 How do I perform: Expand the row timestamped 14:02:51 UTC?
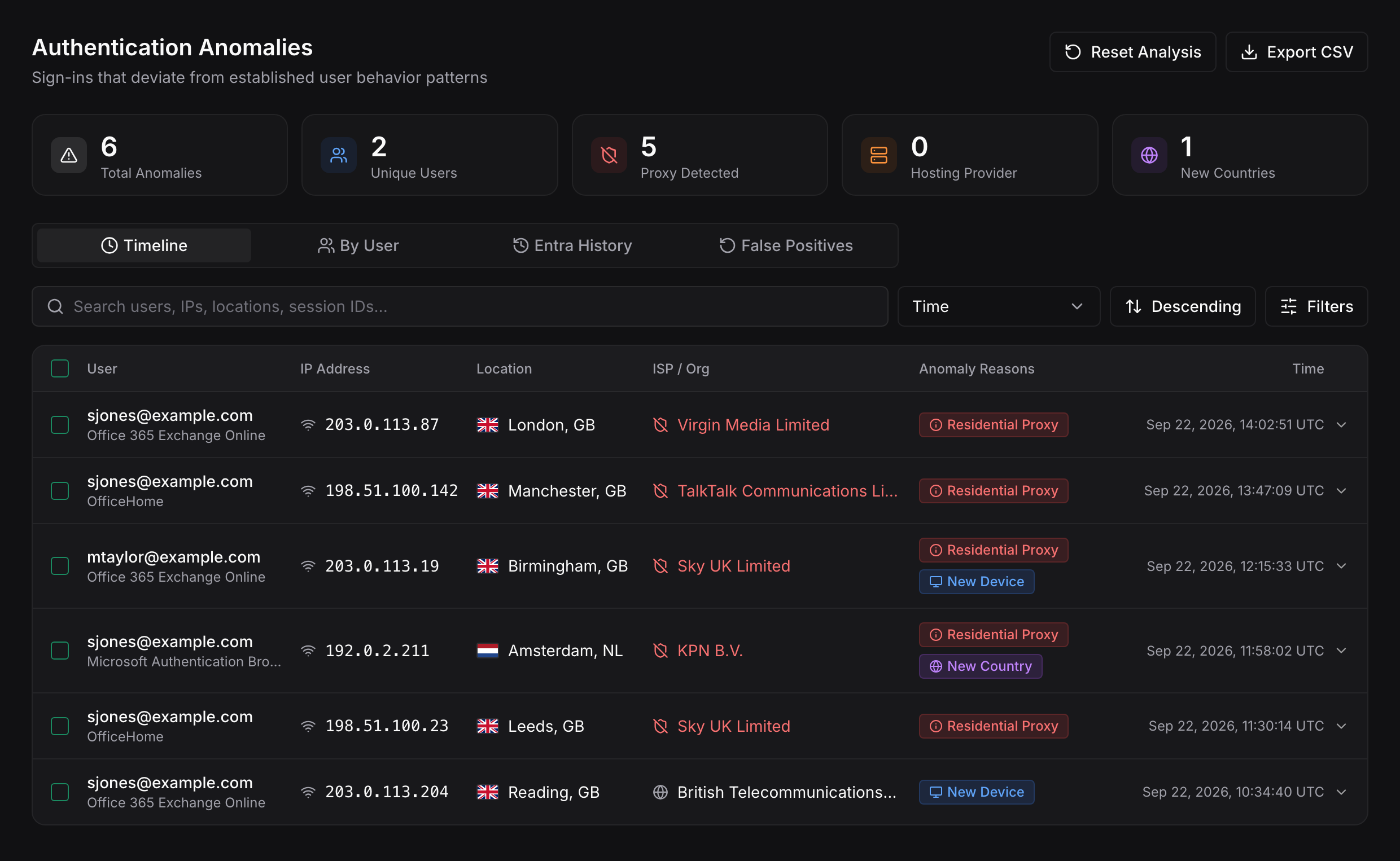click(x=1341, y=425)
